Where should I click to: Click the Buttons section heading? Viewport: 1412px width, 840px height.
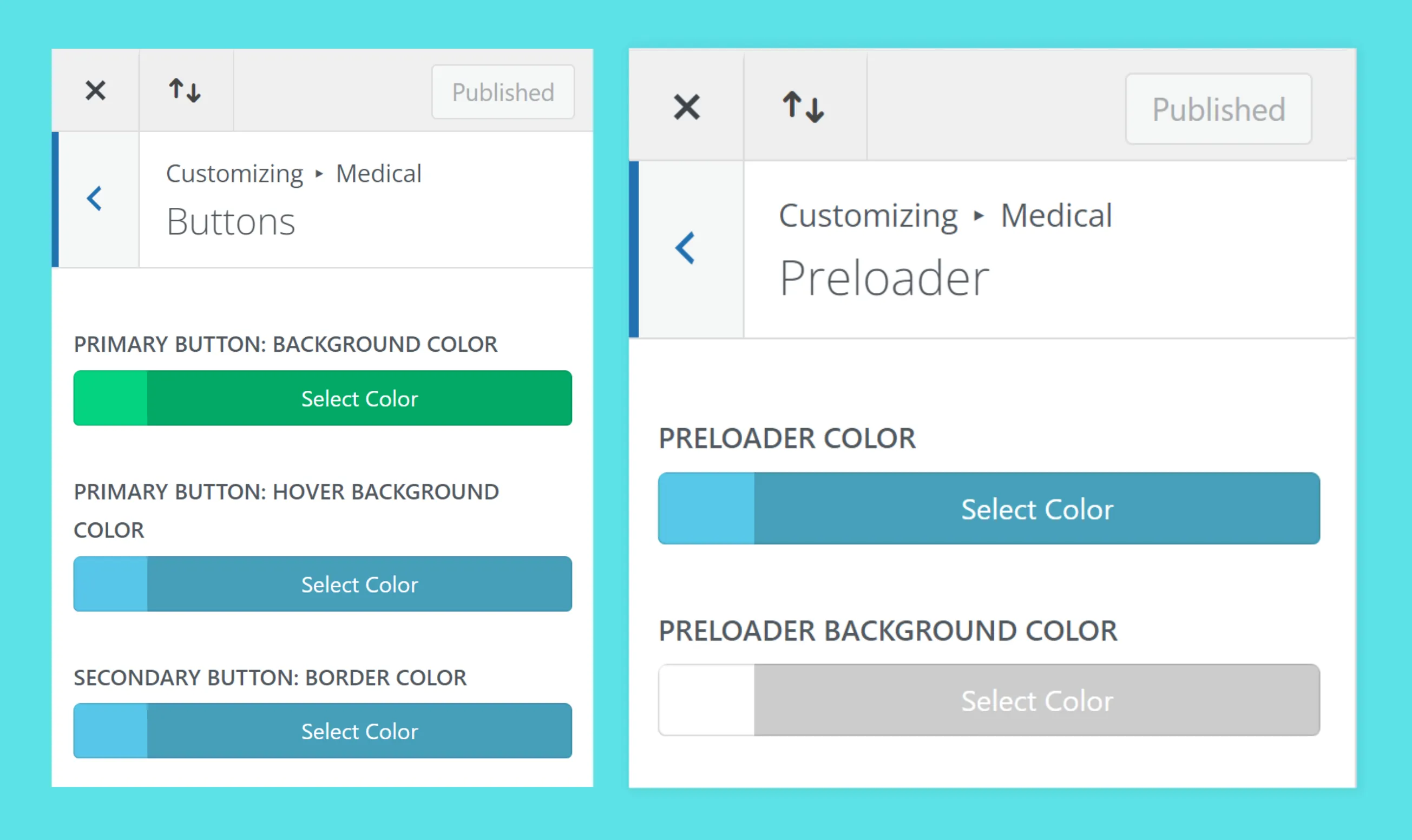(231, 222)
